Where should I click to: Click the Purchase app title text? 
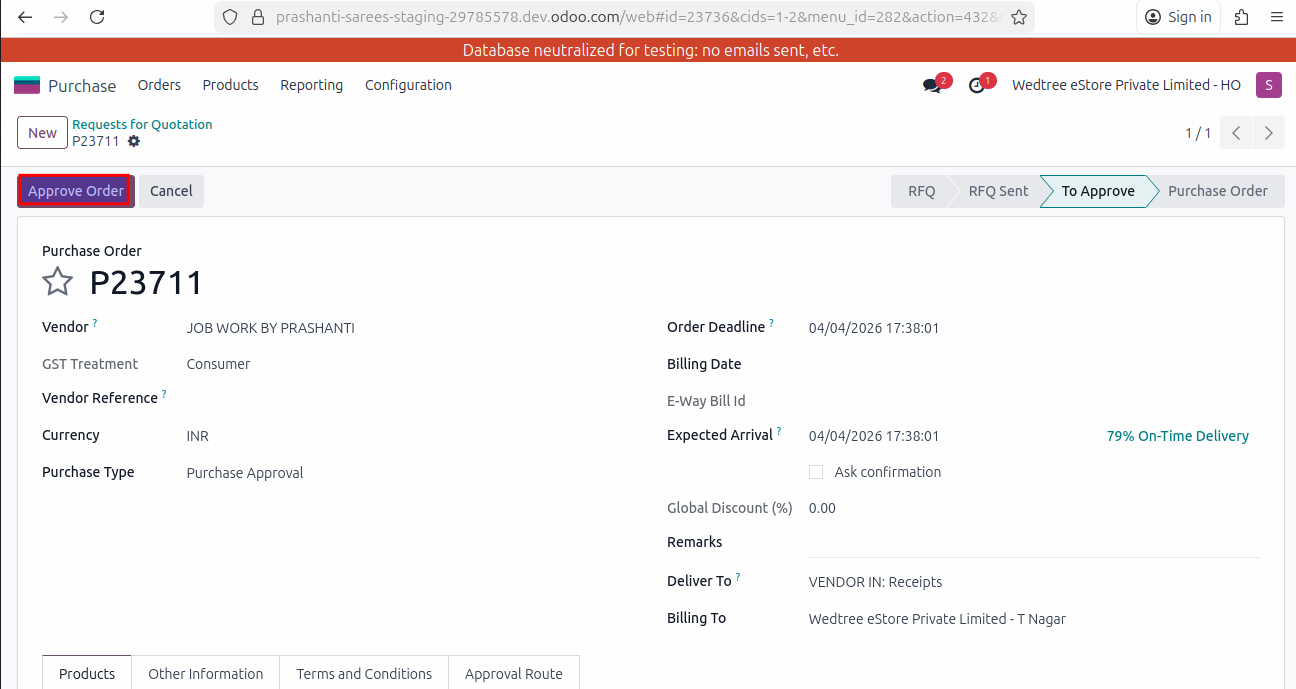[x=82, y=86]
